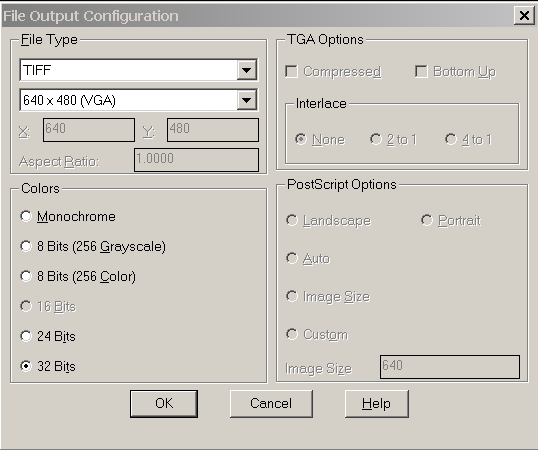Click the X width input field
This screenshot has height=450, width=538.
click(x=89, y=130)
